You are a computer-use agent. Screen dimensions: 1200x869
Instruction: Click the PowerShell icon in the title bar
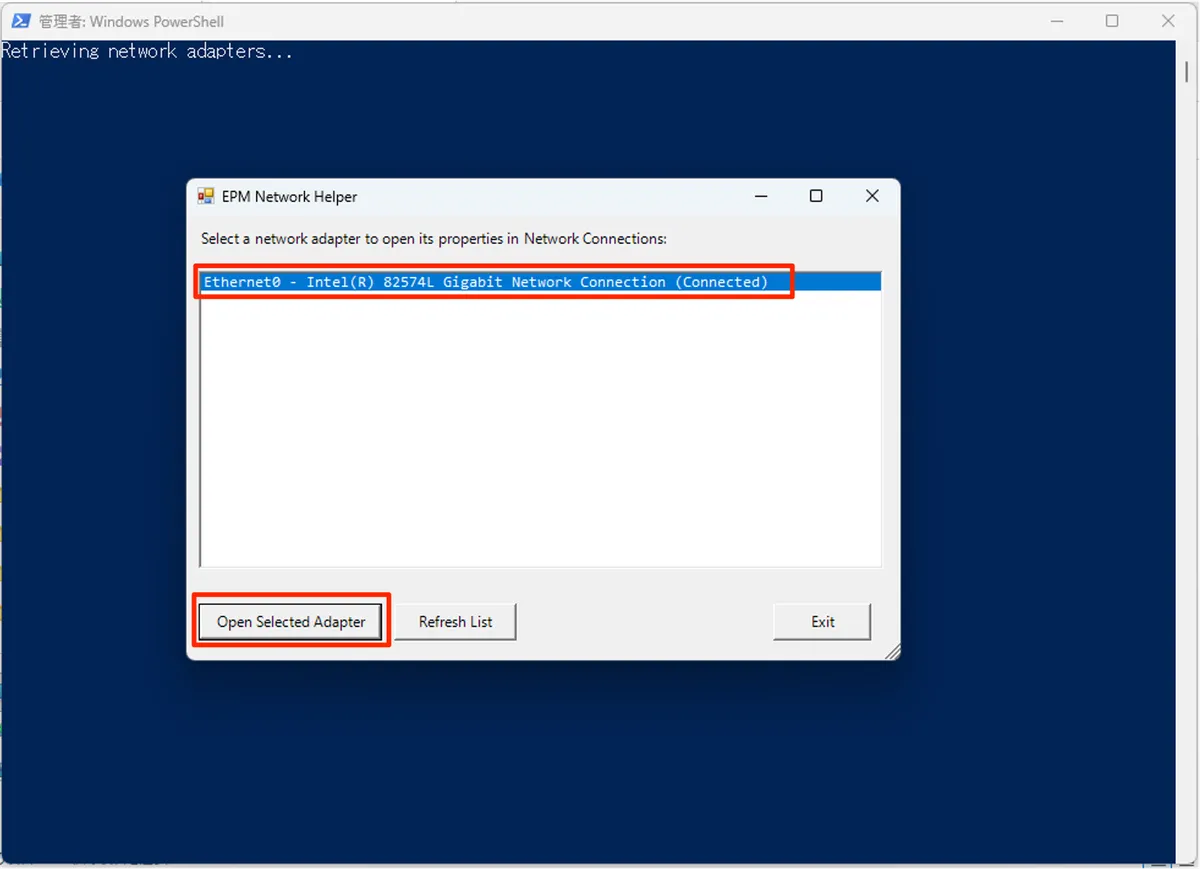[x=19, y=21]
